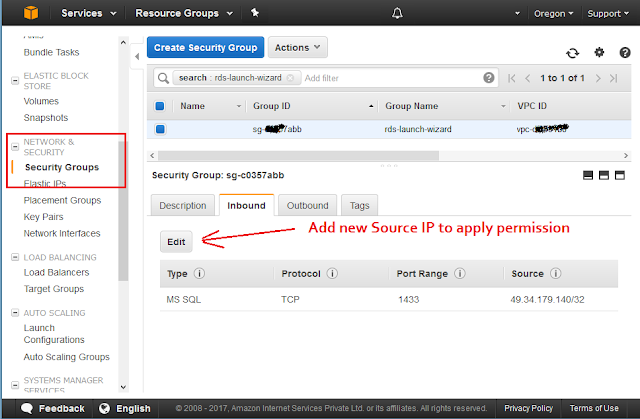Image resolution: width=640 pixels, height=419 pixels.
Task: Open the Tags tab
Action: coord(359,205)
